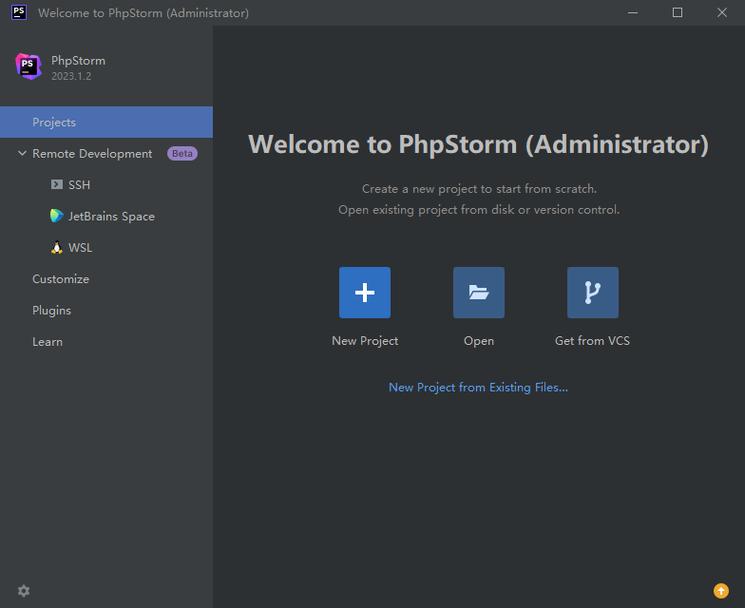Minimize the PhpStorm welcome window
The height and width of the screenshot is (608, 745).
[x=633, y=12]
